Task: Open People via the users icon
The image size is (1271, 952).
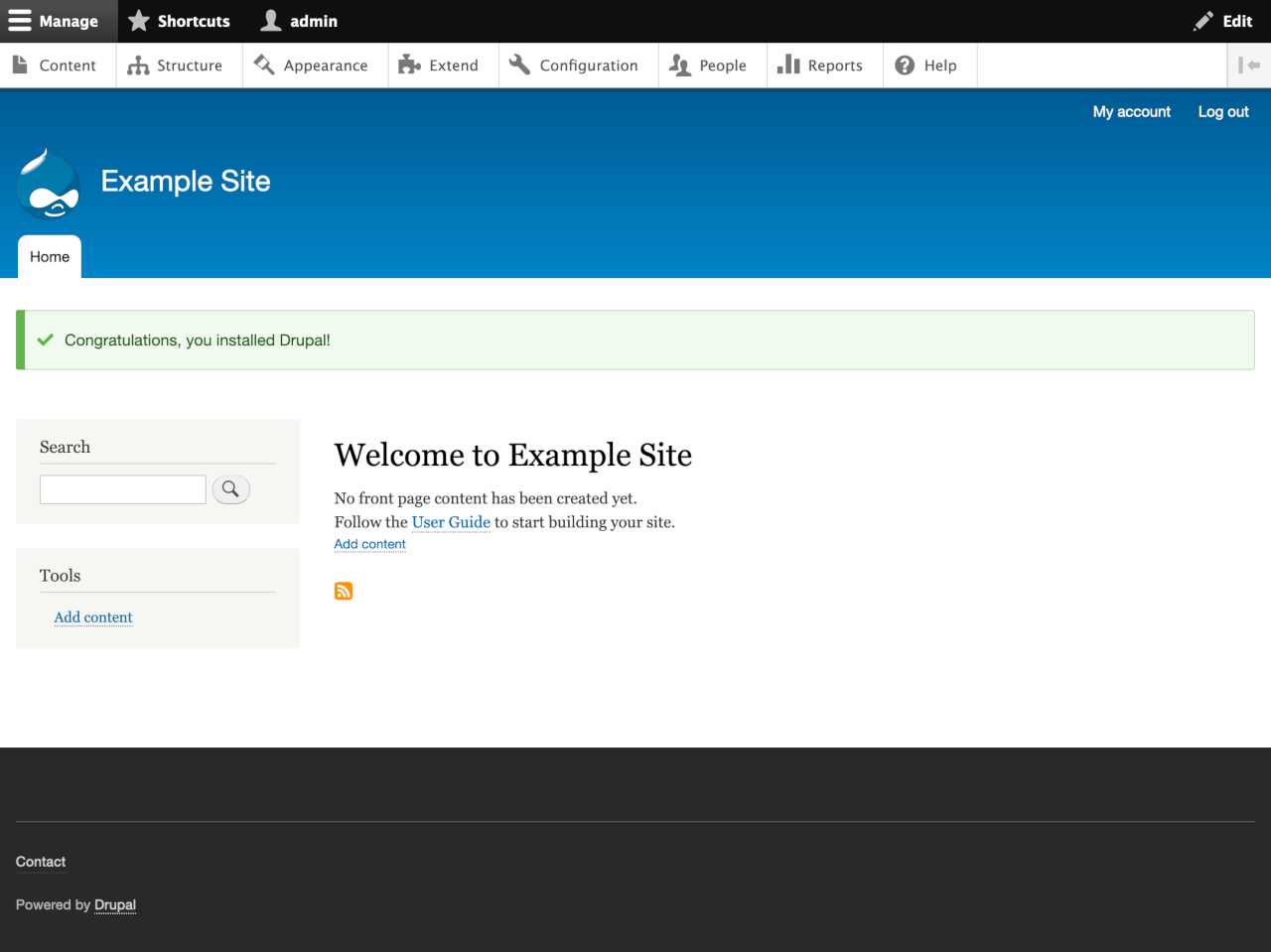Action: (x=680, y=65)
